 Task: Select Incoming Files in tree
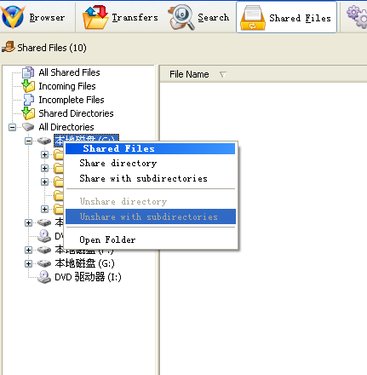point(67,86)
